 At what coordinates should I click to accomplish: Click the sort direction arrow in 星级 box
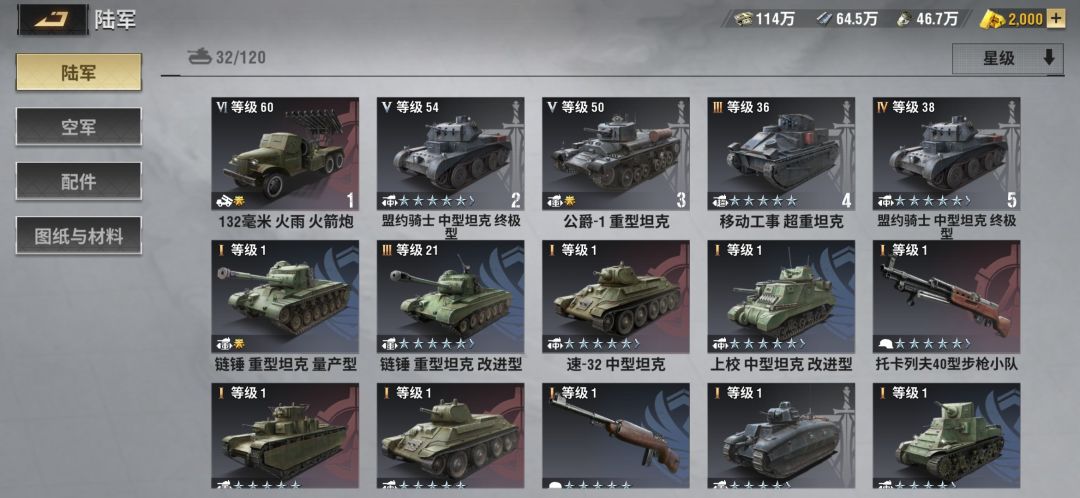1048,58
